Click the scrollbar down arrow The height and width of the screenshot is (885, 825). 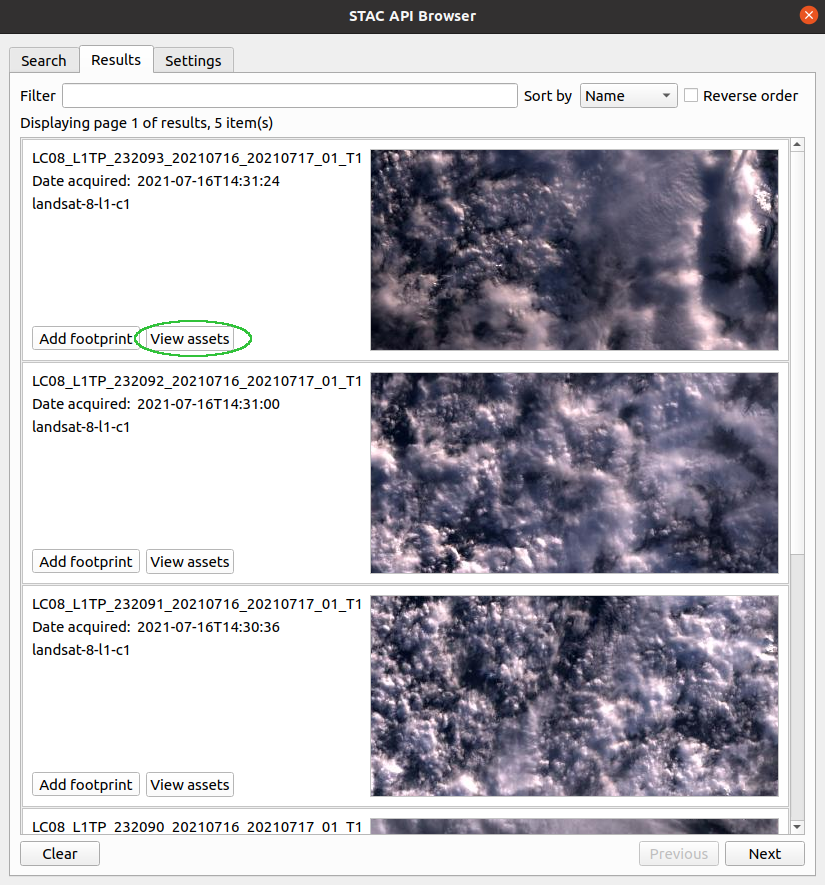pyautogui.click(x=797, y=826)
